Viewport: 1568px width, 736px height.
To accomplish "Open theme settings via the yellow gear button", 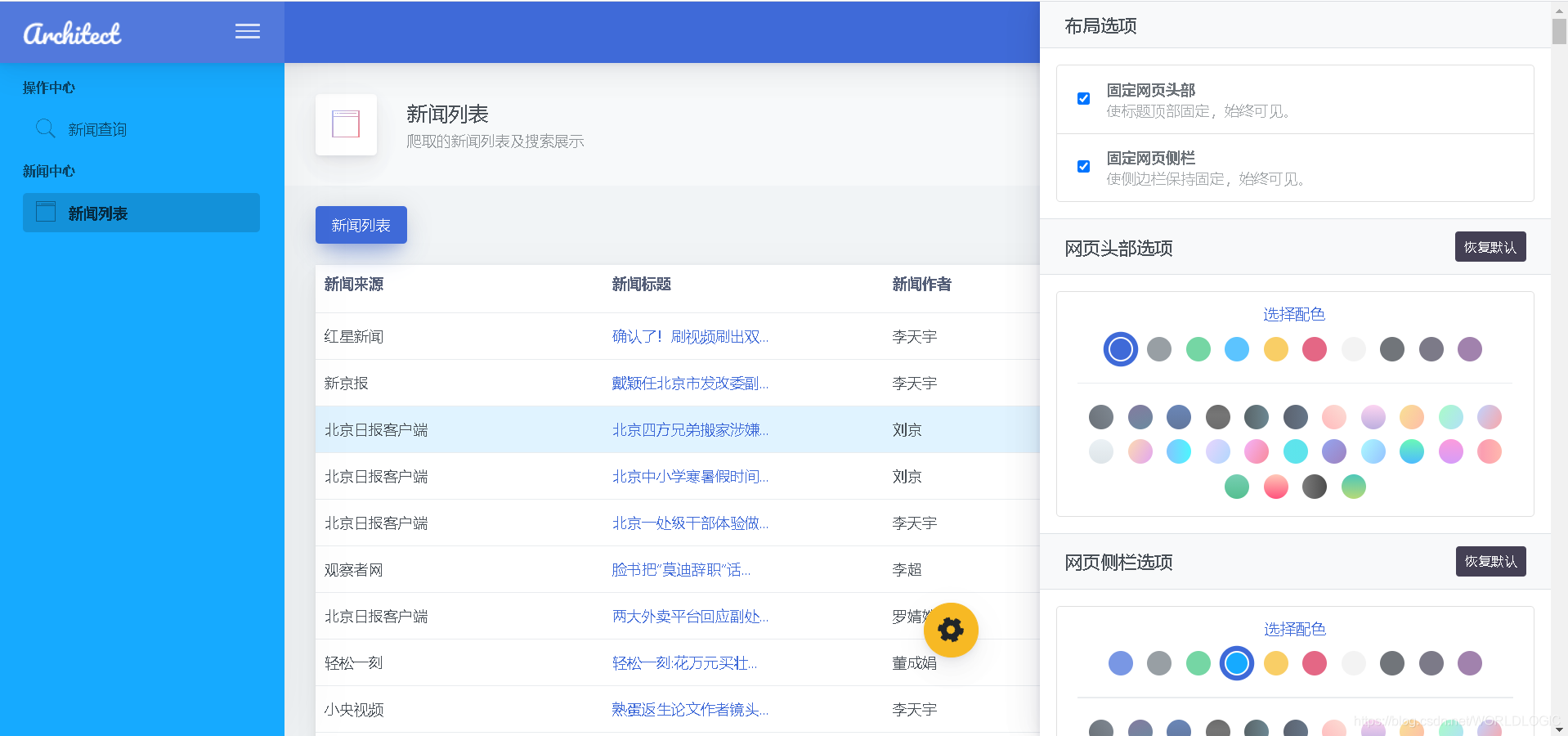I will pyautogui.click(x=950, y=630).
